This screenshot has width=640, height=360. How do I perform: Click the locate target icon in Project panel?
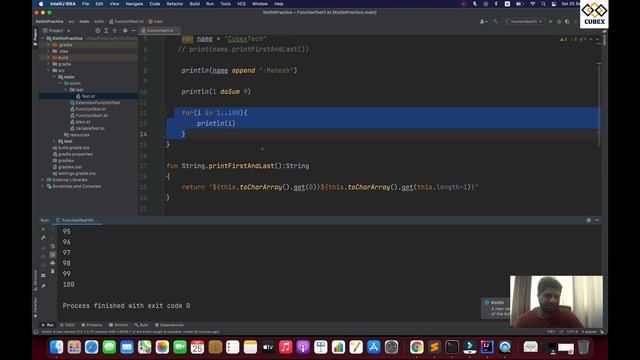(98, 31)
